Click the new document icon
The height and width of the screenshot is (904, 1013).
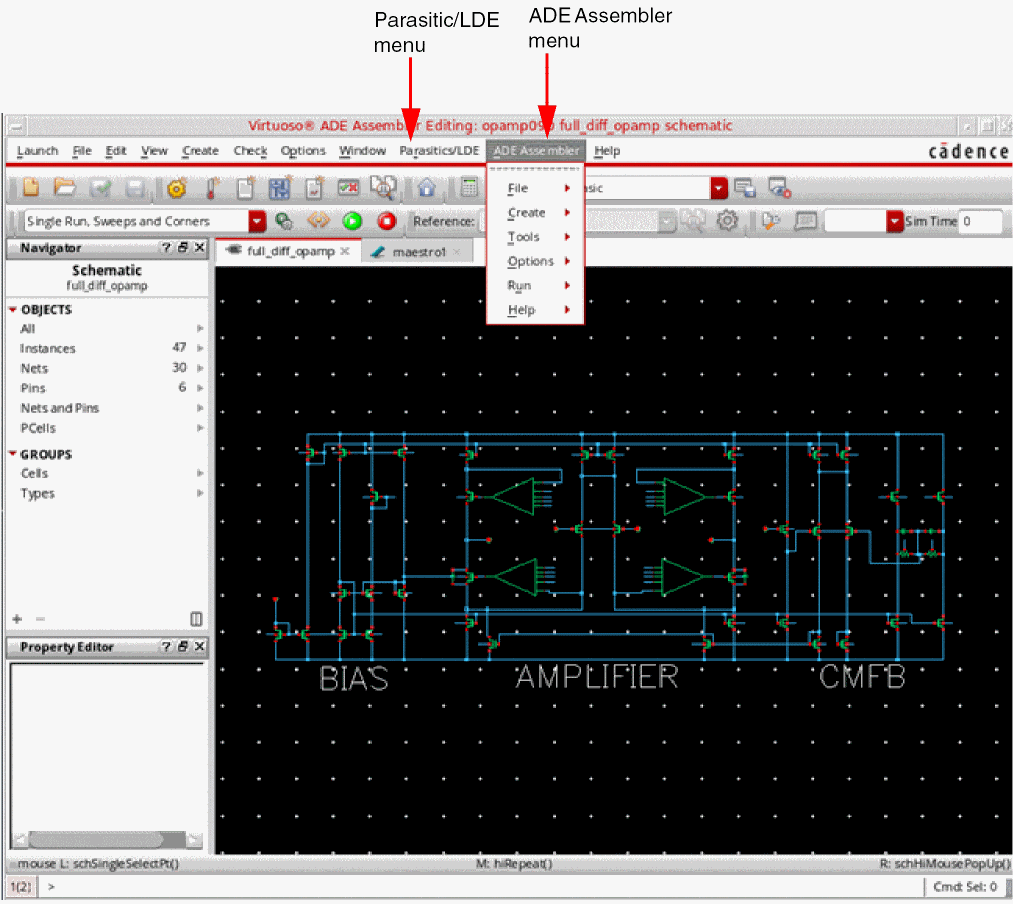point(31,187)
